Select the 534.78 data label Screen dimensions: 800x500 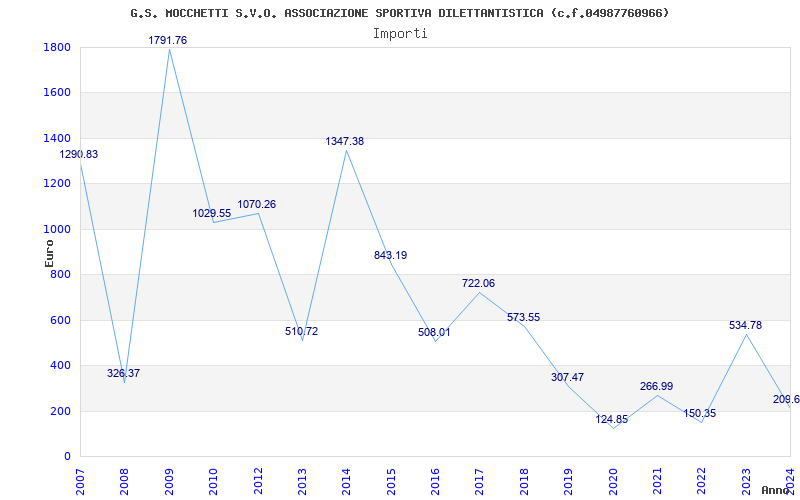pyautogui.click(x=745, y=325)
